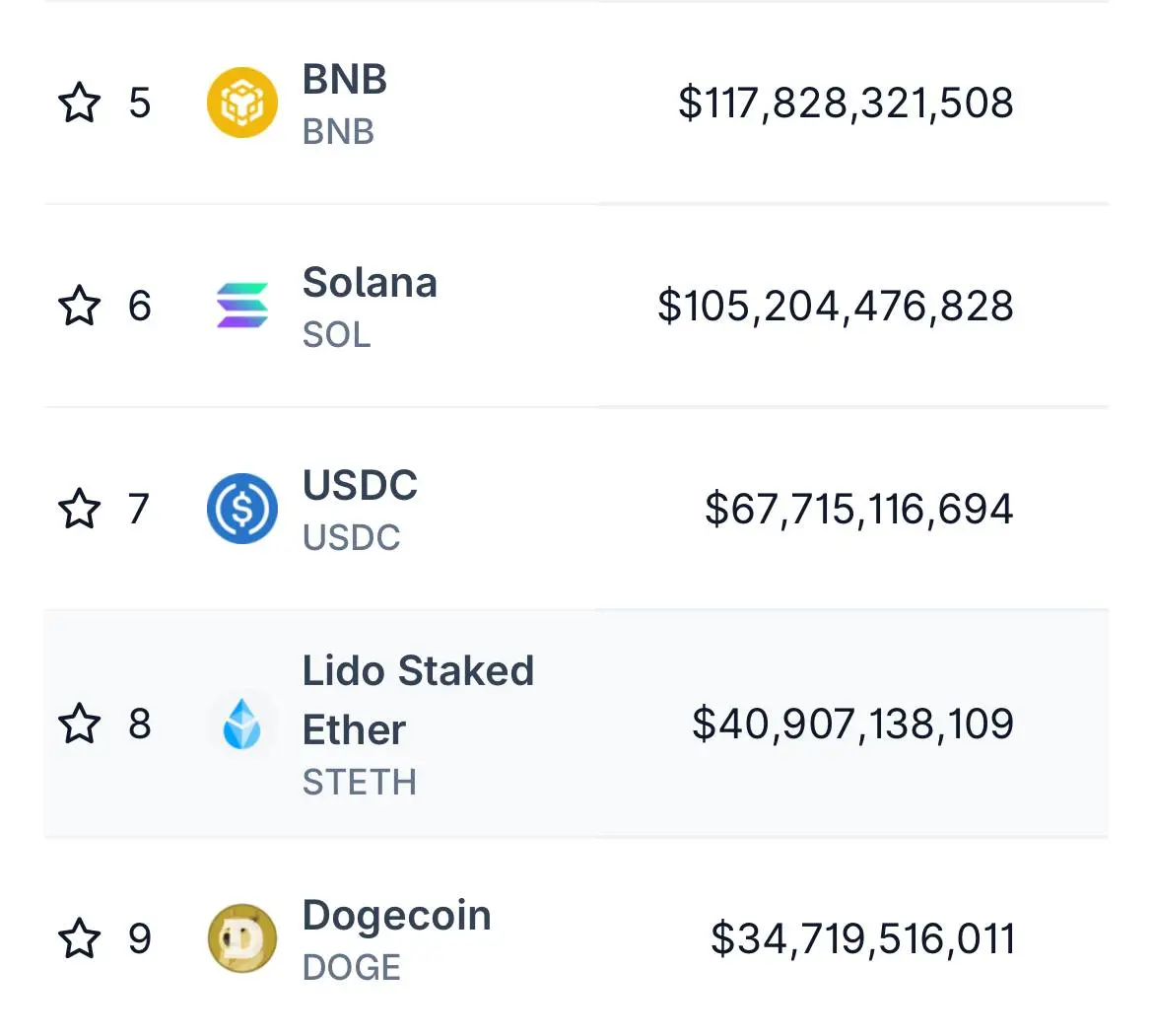This screenshot has width=1153, height=1036.
Task: Click the Dogecoin coin logo
Action: pos(241,938)
